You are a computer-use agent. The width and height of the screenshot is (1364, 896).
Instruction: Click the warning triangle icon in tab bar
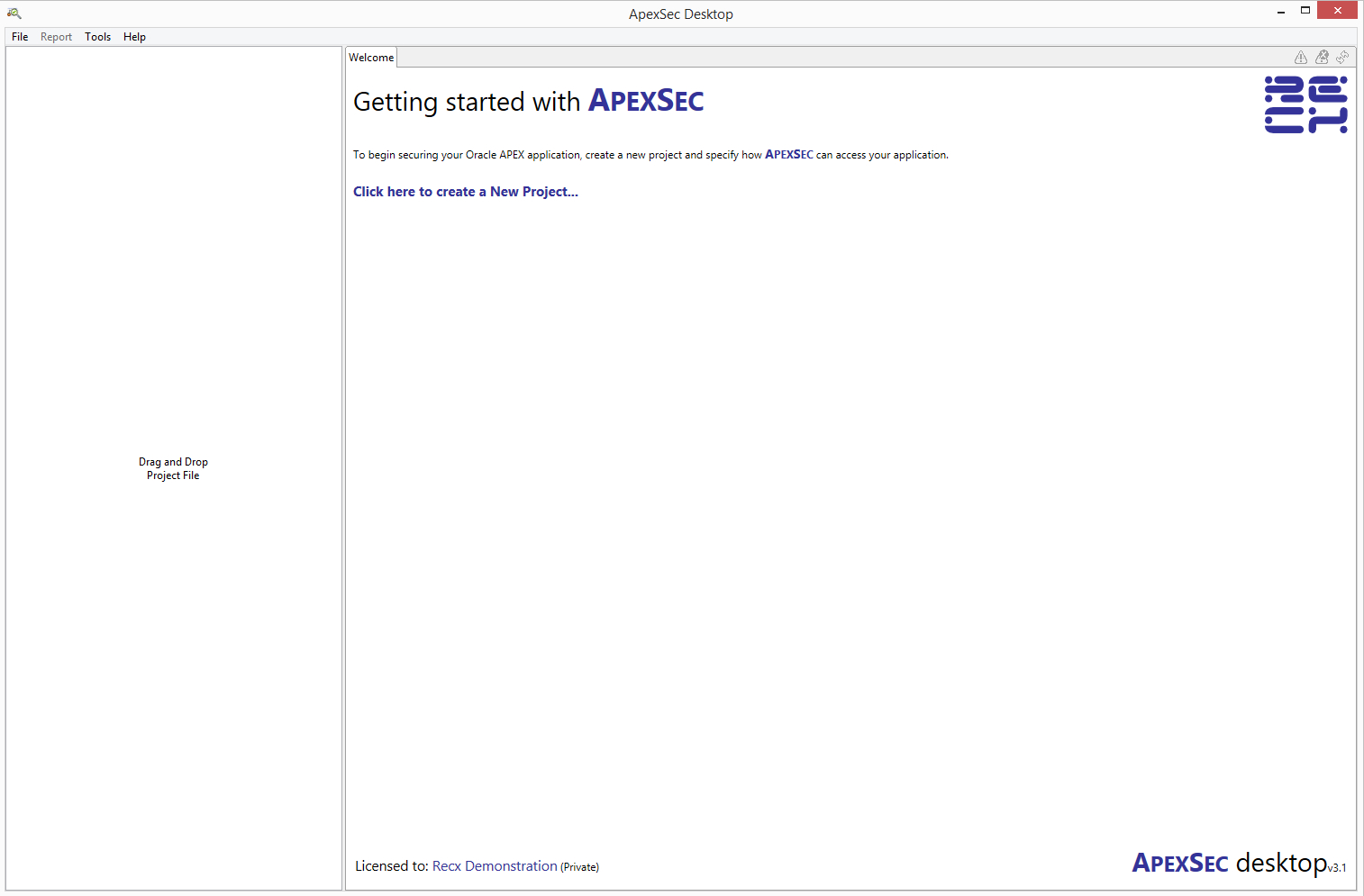(x=1301, y=58)
